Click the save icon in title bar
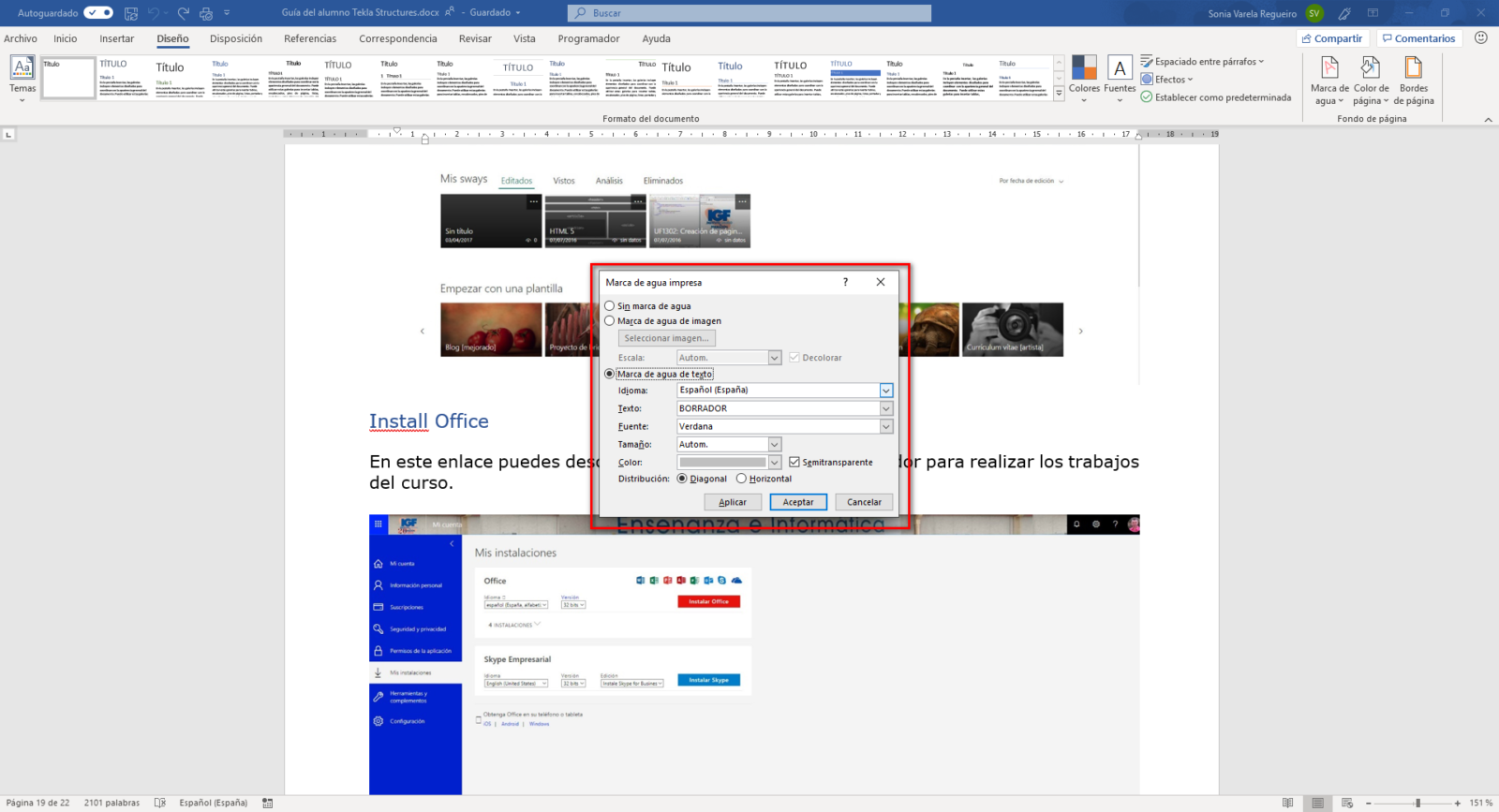The height and width of the screenshot is (812, 1499). (x=131, y=13)
